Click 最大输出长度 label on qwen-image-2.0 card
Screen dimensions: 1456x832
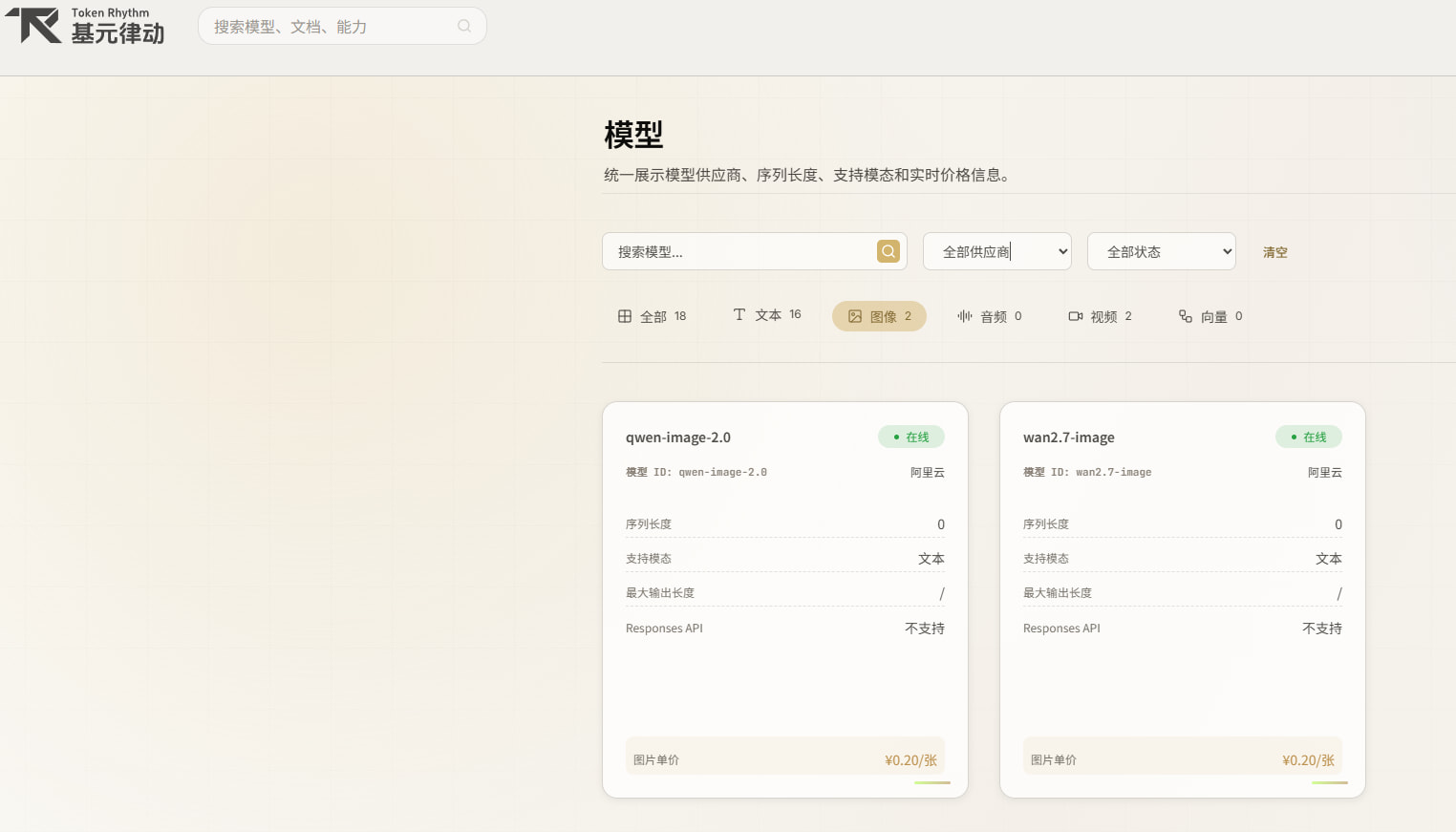(x=660, y=593)
